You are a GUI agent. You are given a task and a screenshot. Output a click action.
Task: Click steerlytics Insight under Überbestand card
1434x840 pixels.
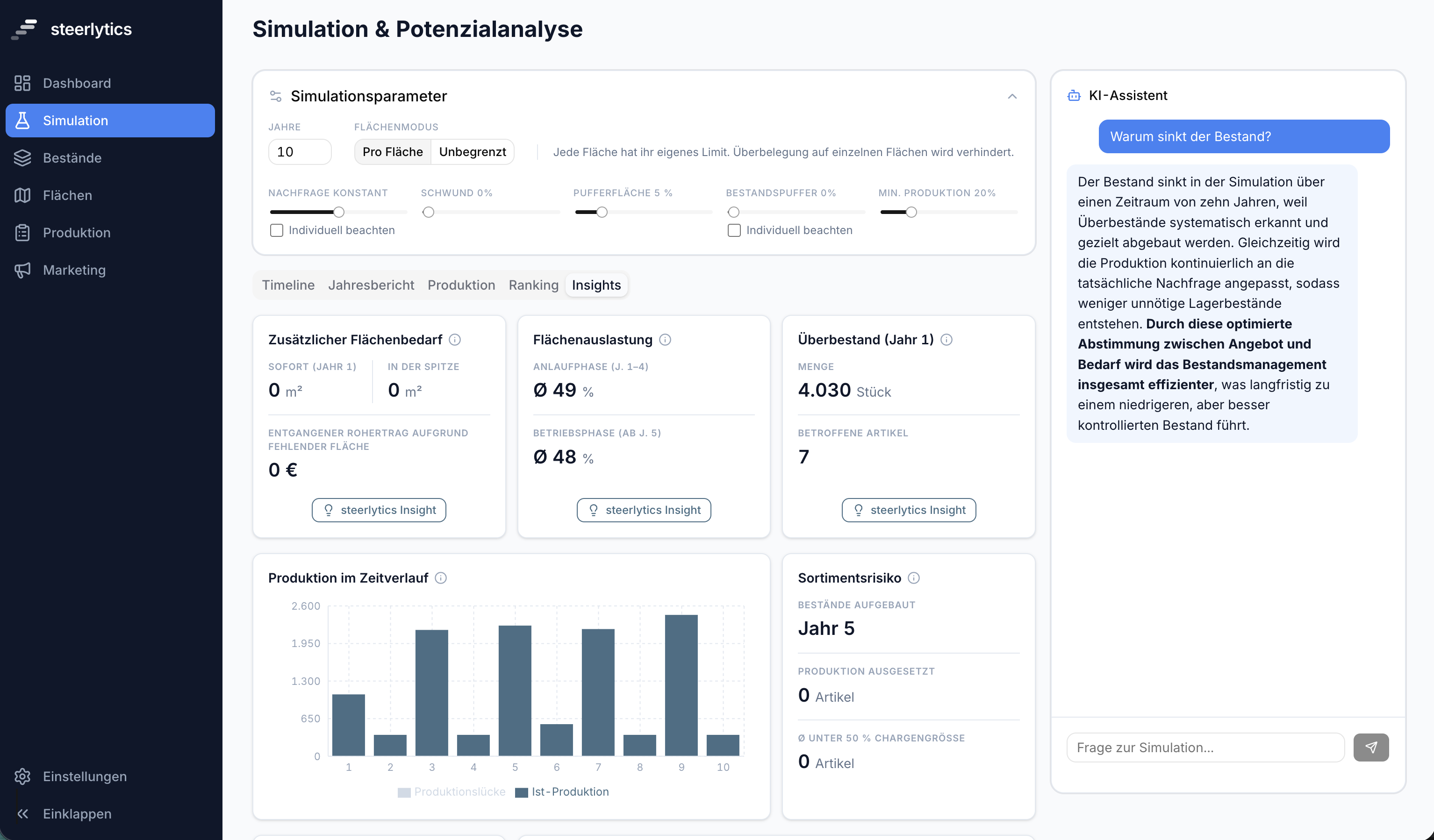pos(908,510)
